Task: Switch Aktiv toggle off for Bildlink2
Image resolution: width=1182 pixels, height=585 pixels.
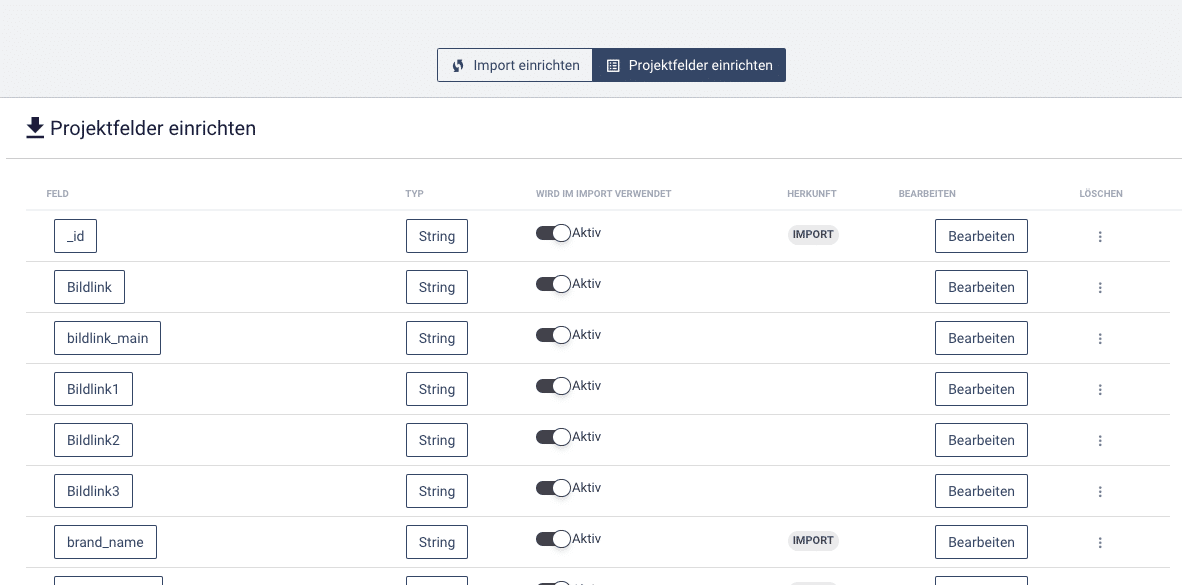Action: click(x=553, y=436)
